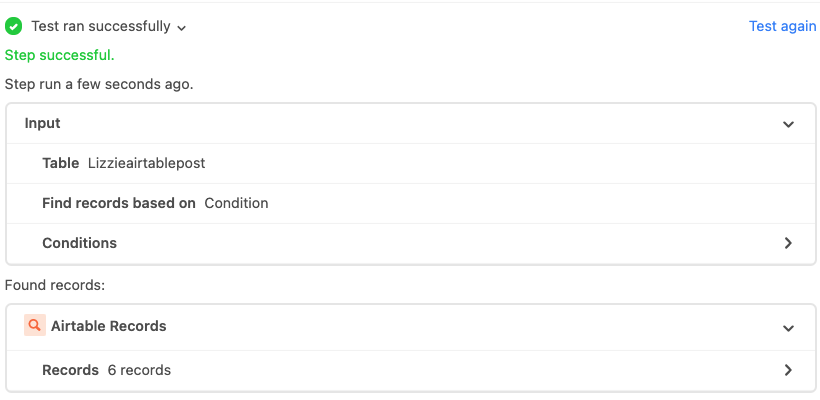Click the Found records label

(x=55, y=285)
